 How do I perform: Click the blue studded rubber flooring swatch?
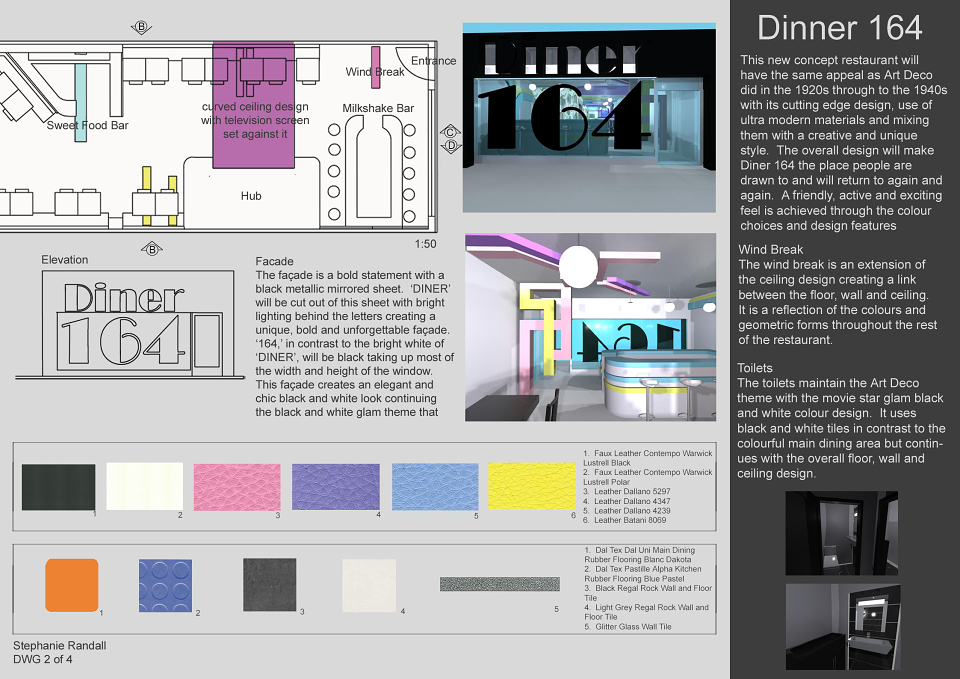165,585
